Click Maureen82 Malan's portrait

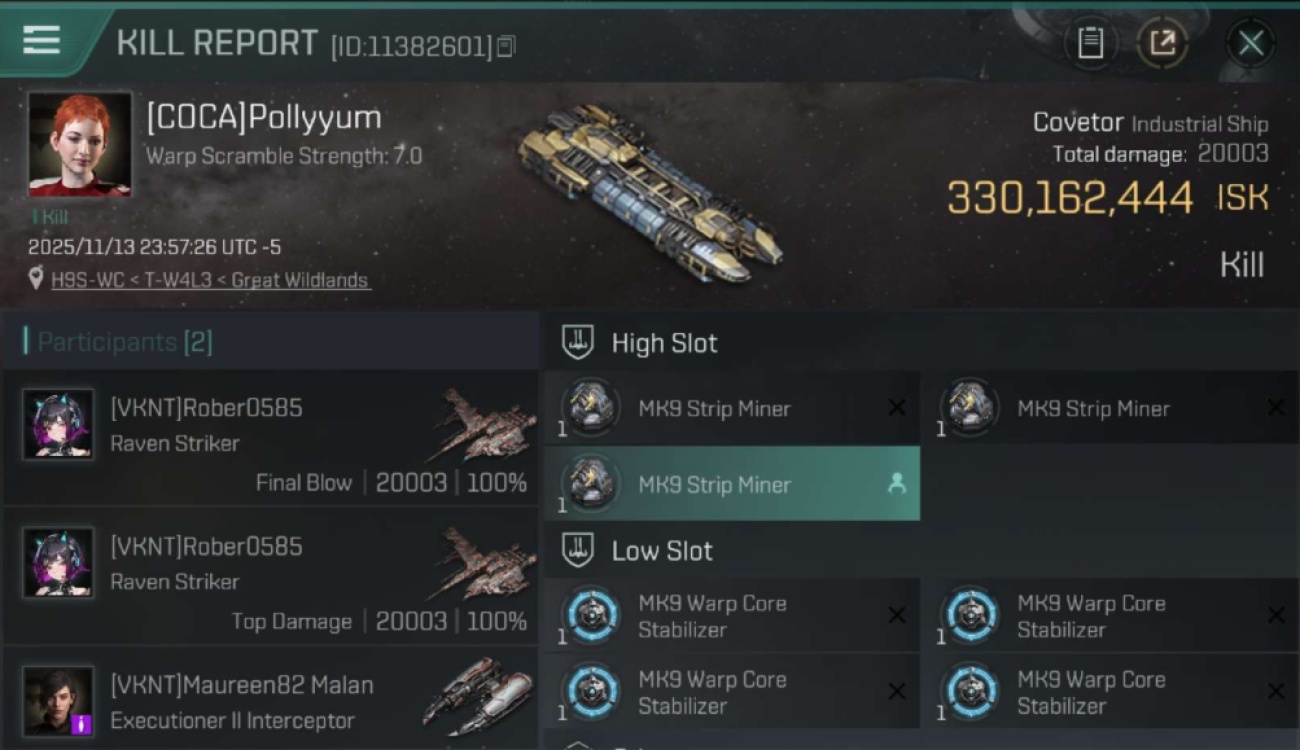click(x=59, y=701)
